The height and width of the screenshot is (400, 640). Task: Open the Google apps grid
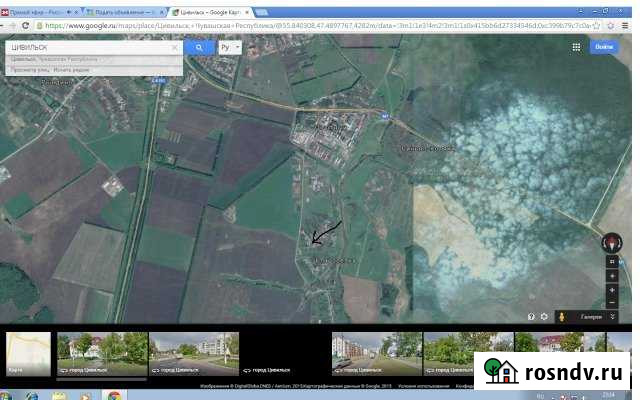(x=576, y=46)
